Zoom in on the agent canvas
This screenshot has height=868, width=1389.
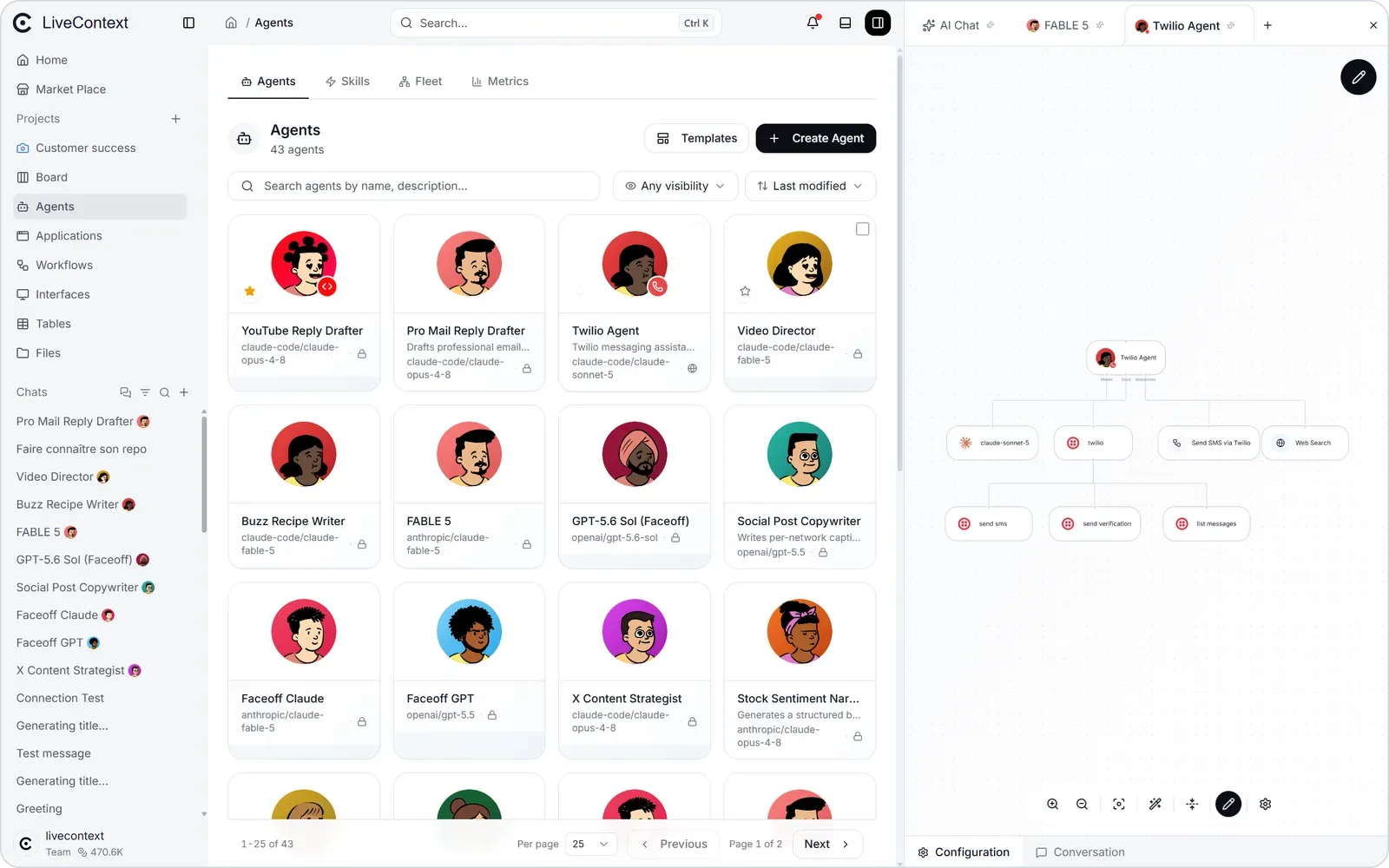click(x=1052, y=805)
